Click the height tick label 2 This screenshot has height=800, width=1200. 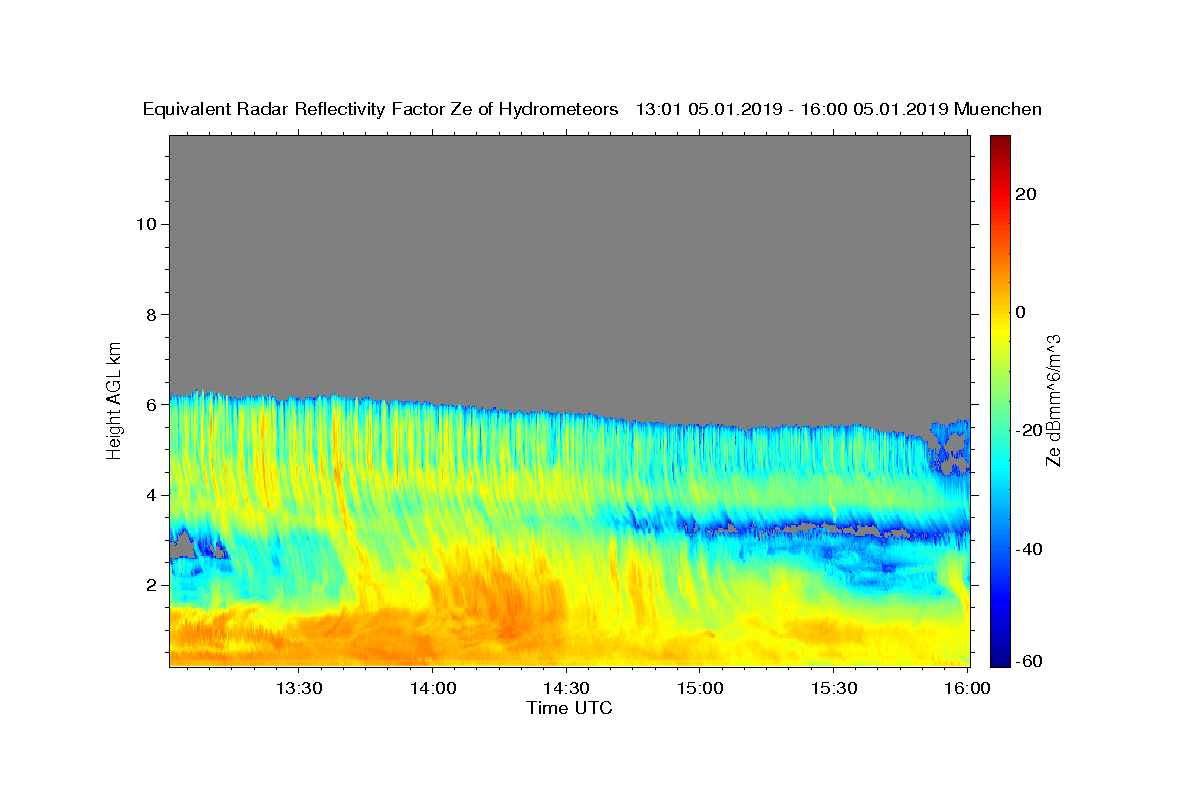[151, 585]
